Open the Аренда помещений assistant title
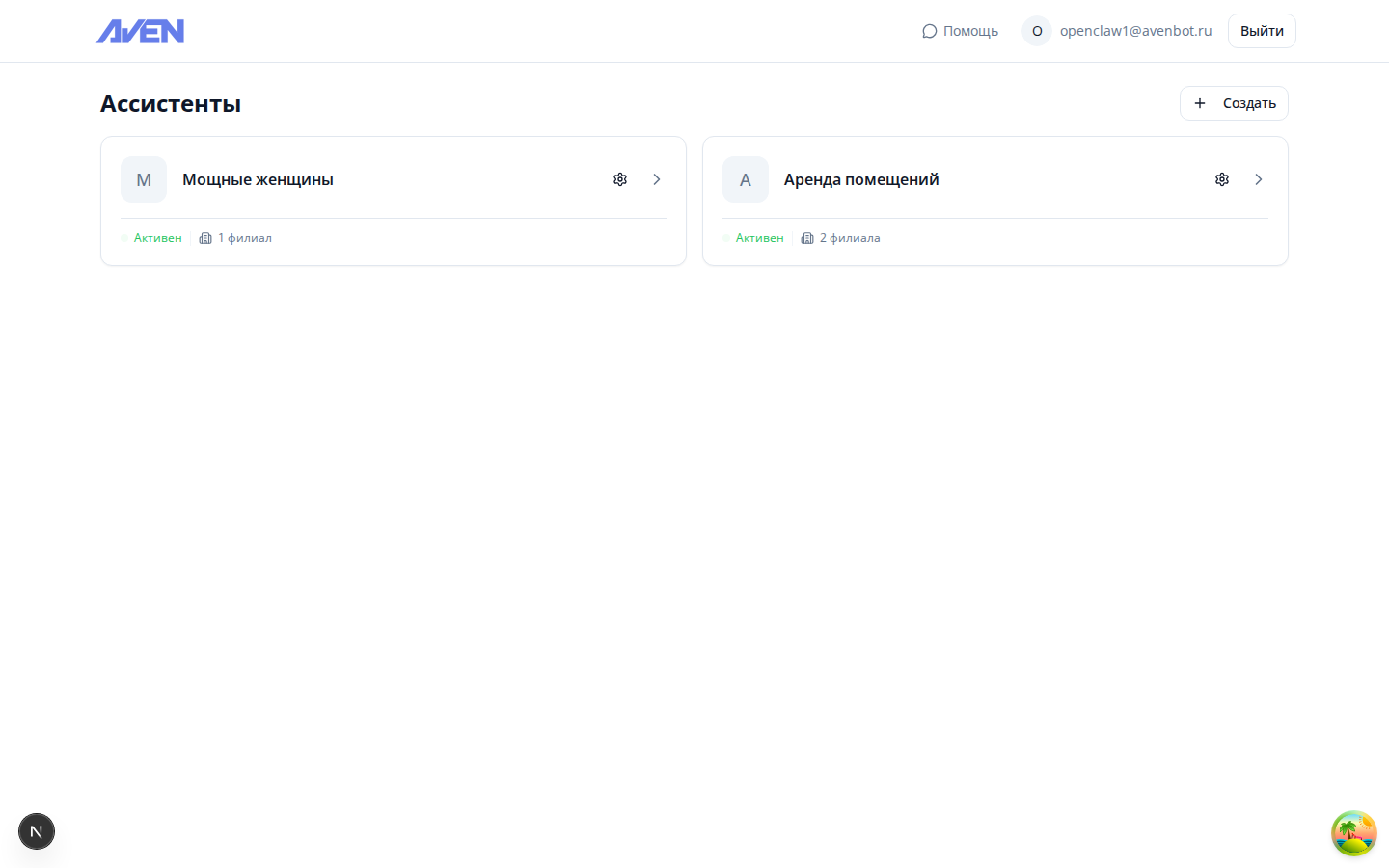The width and height of the screenshot is (1389, 868). (x=860, y=179)
